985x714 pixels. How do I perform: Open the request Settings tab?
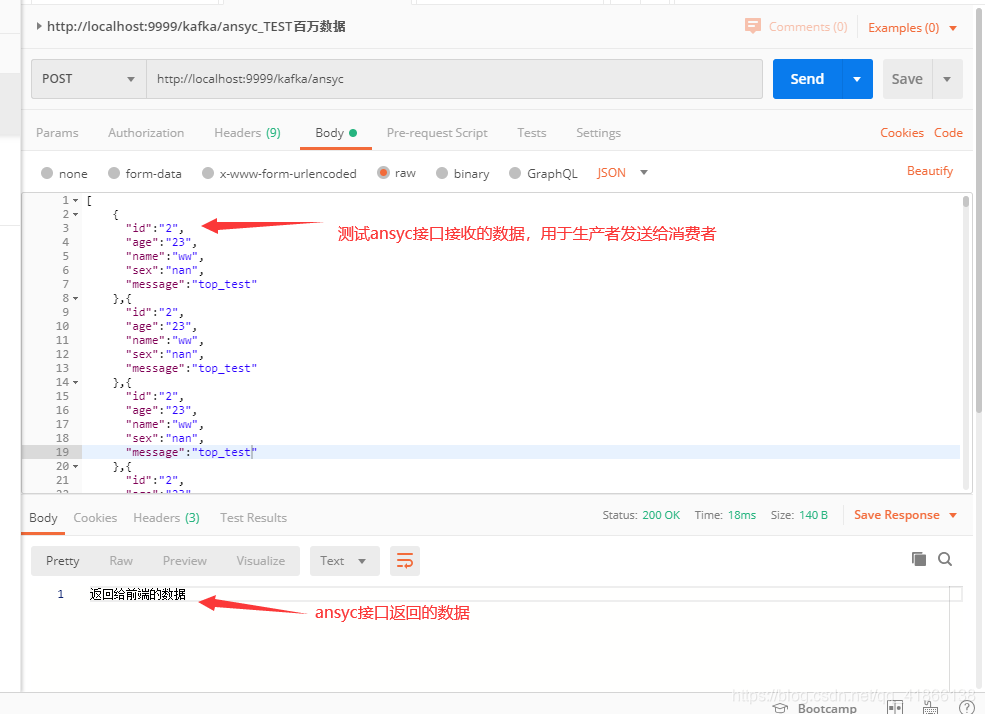pos(598,133)
